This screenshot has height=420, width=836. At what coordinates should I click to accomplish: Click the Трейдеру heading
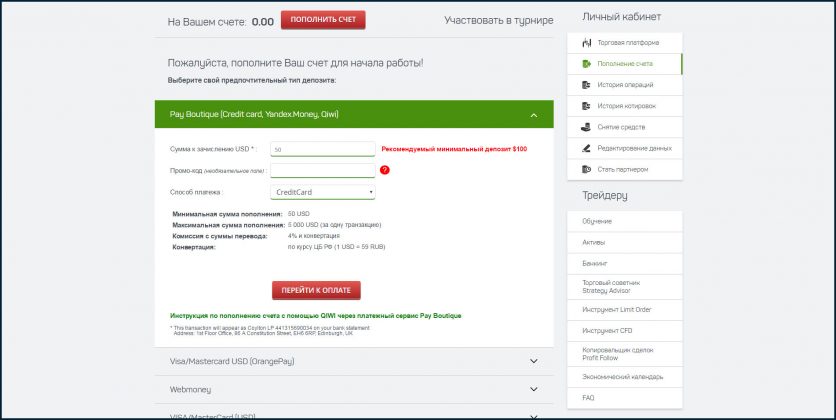[x=605, y=196]
